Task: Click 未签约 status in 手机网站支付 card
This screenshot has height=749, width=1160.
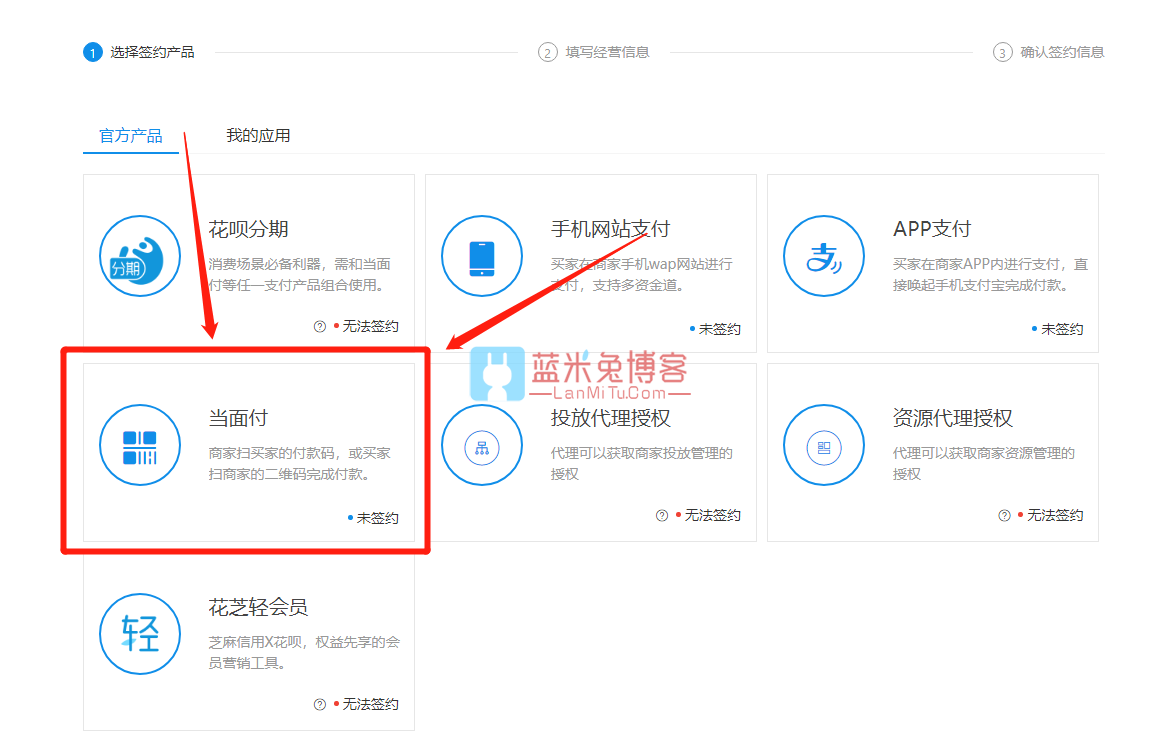Action: point(720,329)
